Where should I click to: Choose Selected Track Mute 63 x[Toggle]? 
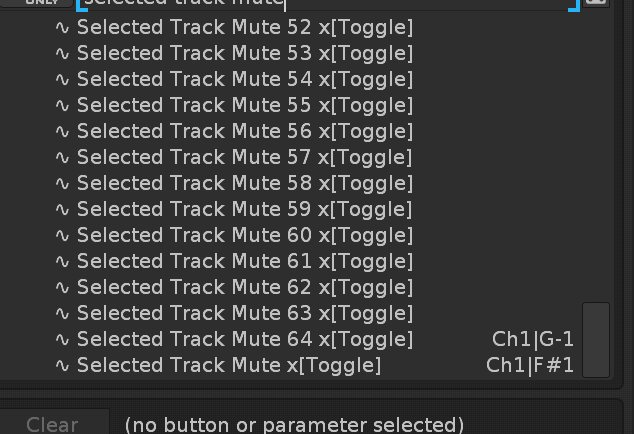click(244, 313)
